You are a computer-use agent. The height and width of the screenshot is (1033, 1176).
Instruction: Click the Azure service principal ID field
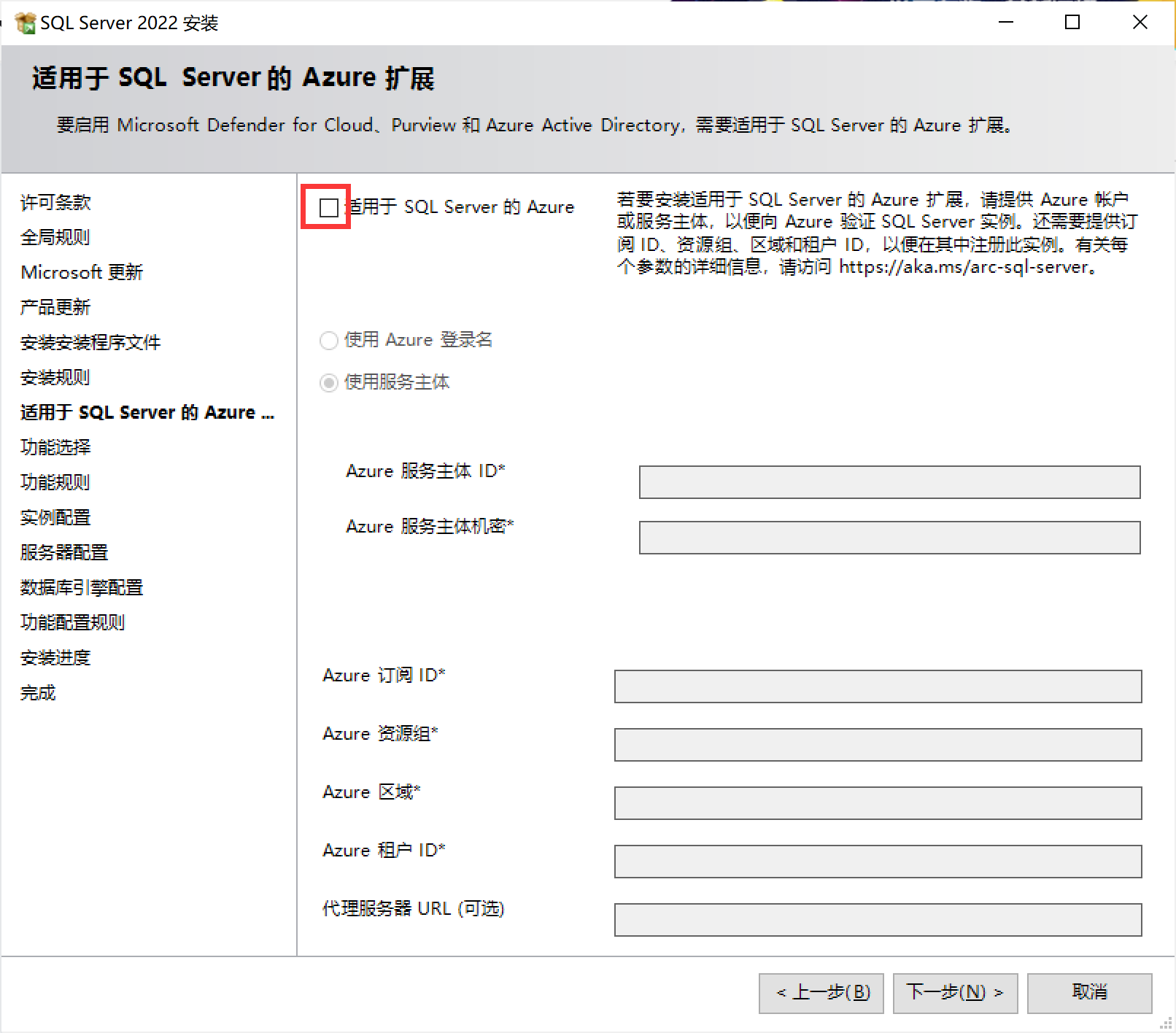click(889, 482)
